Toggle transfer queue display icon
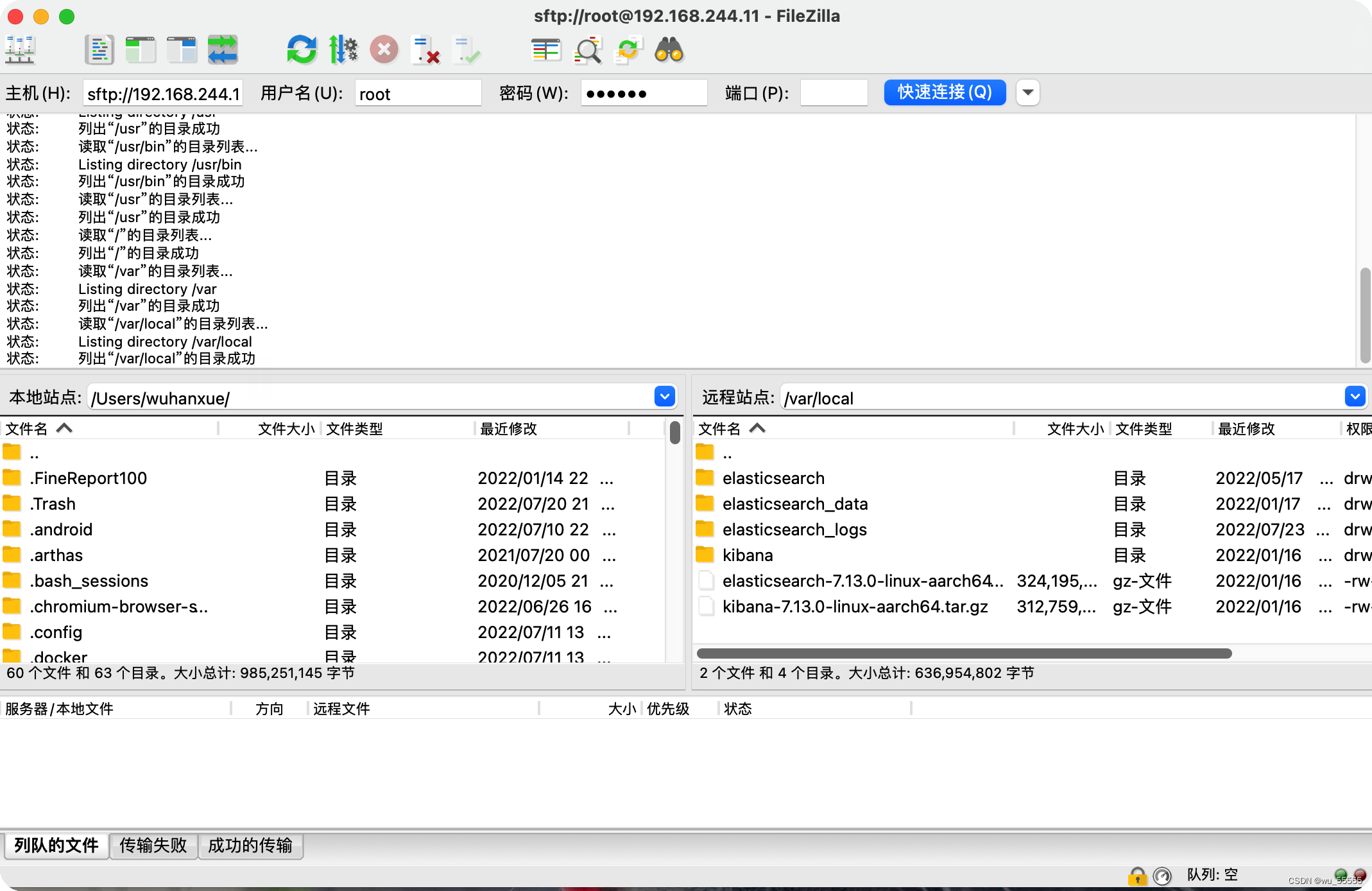 [x=223, y=50]
